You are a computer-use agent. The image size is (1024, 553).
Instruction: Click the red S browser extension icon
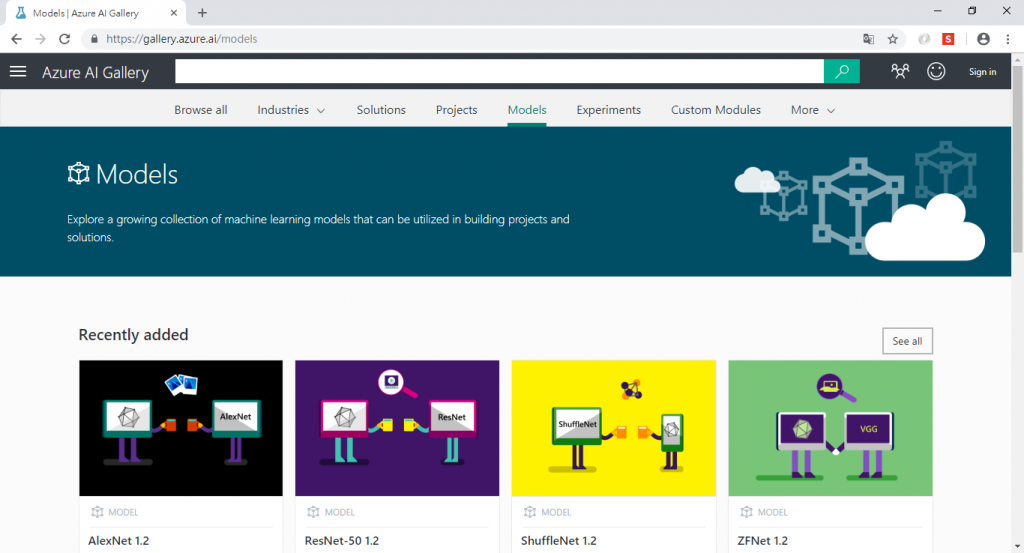tap(948, 39)
